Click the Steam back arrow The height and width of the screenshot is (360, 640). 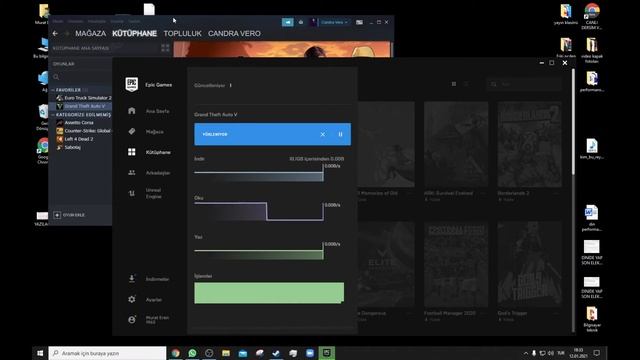coord(55,33)
